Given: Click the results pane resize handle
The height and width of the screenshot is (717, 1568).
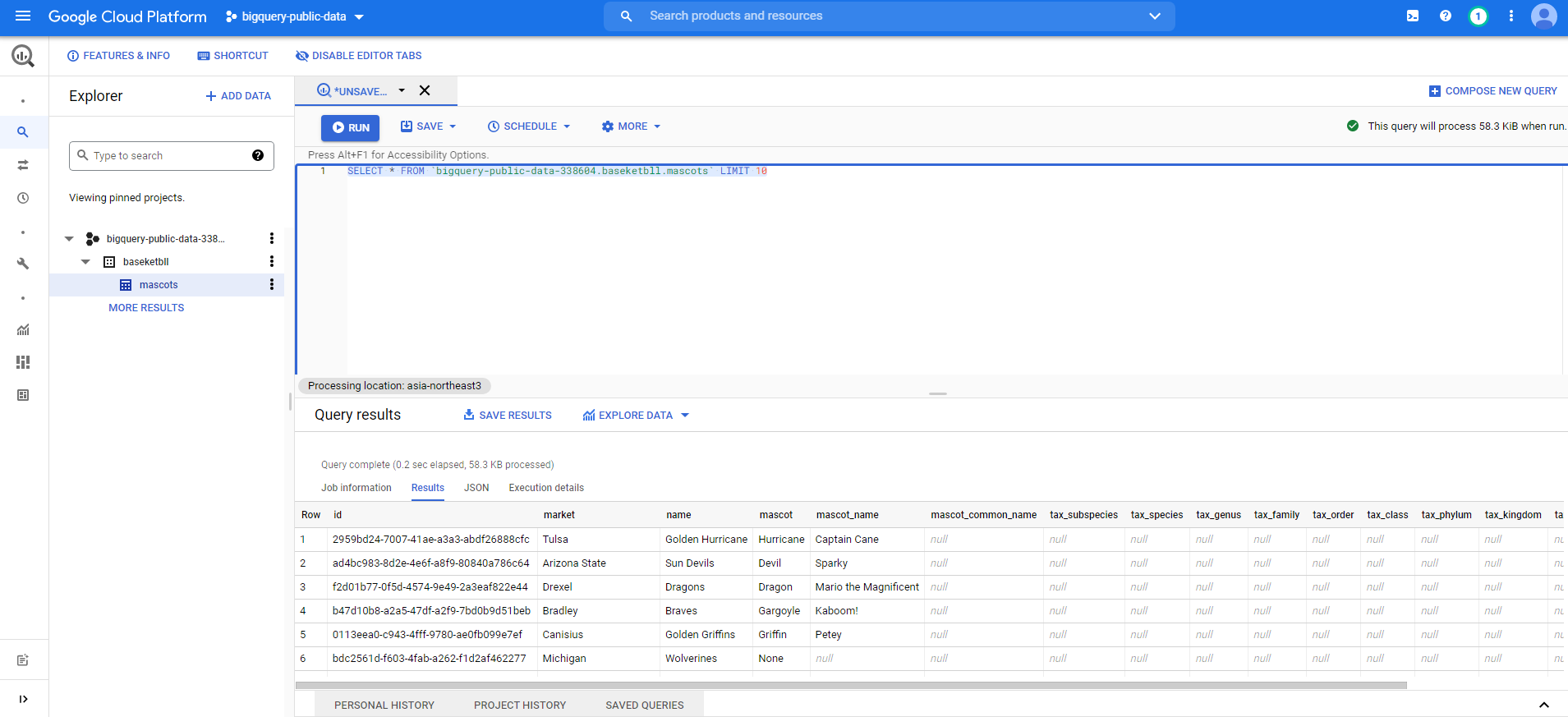Looking at the screenshot, I should point(938,393).
